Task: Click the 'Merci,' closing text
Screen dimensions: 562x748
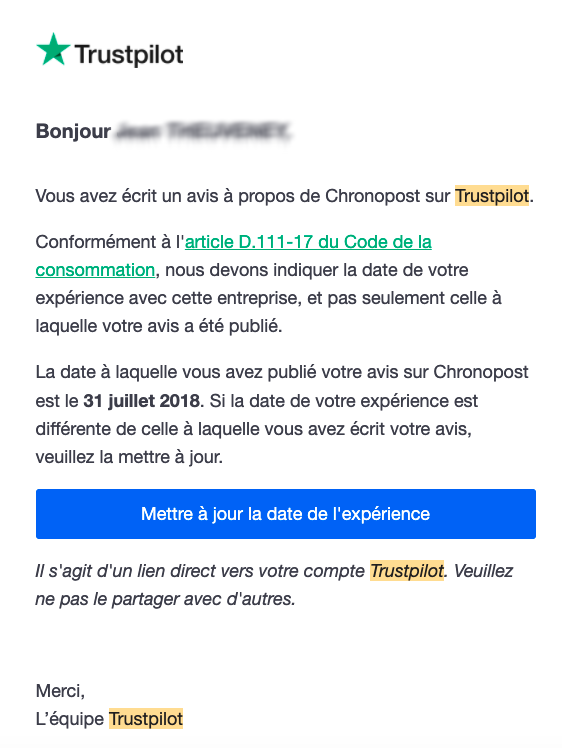Action: pyautogui.click(x=60, y=691)
